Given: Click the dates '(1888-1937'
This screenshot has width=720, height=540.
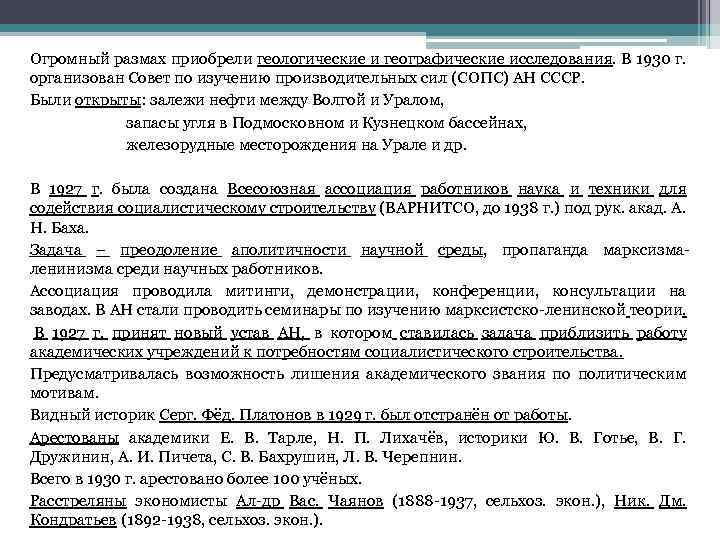Looking at the screenshot, I should click(x=433, y=501).
